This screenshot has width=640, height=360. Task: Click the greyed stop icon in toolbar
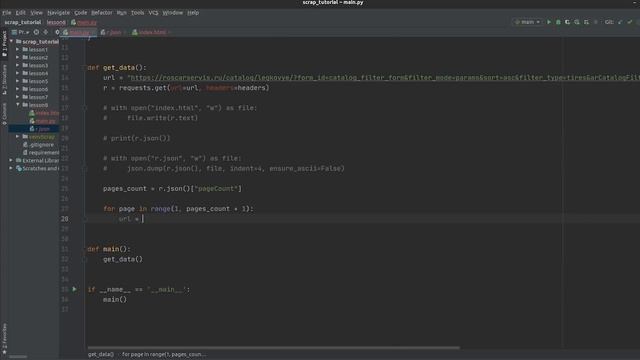pyautogui.click(x=596, y=22)
